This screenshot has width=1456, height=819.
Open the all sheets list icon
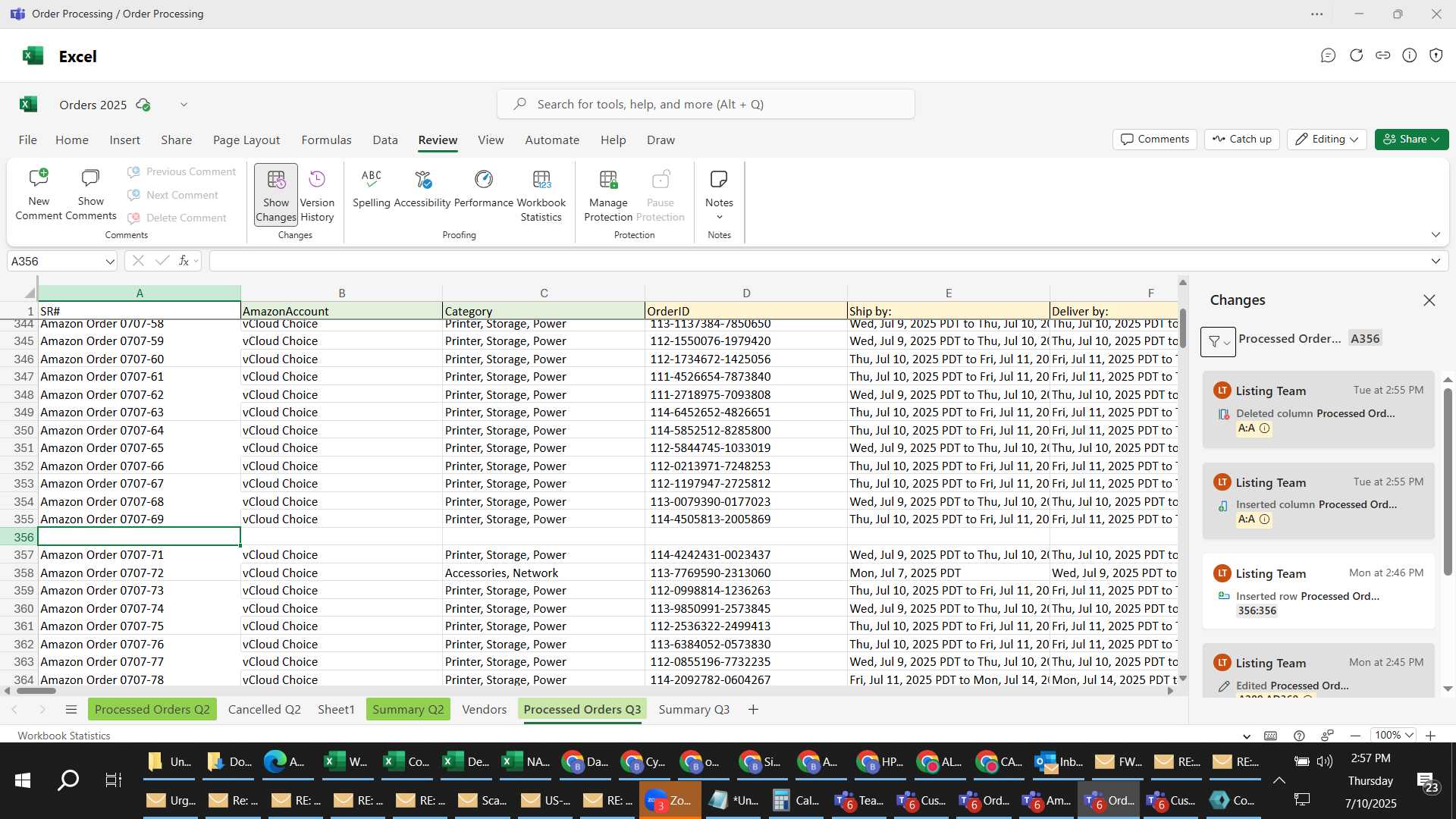click(71, 710)
